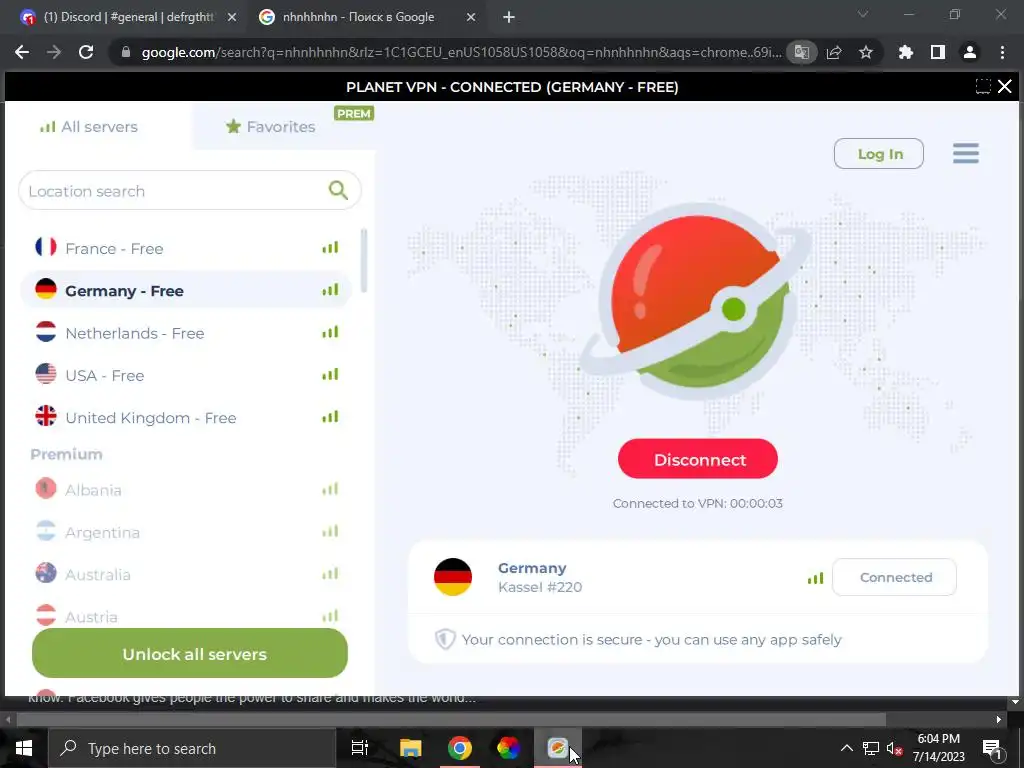
Task: Select the Google search results tab
Action: 358,17
